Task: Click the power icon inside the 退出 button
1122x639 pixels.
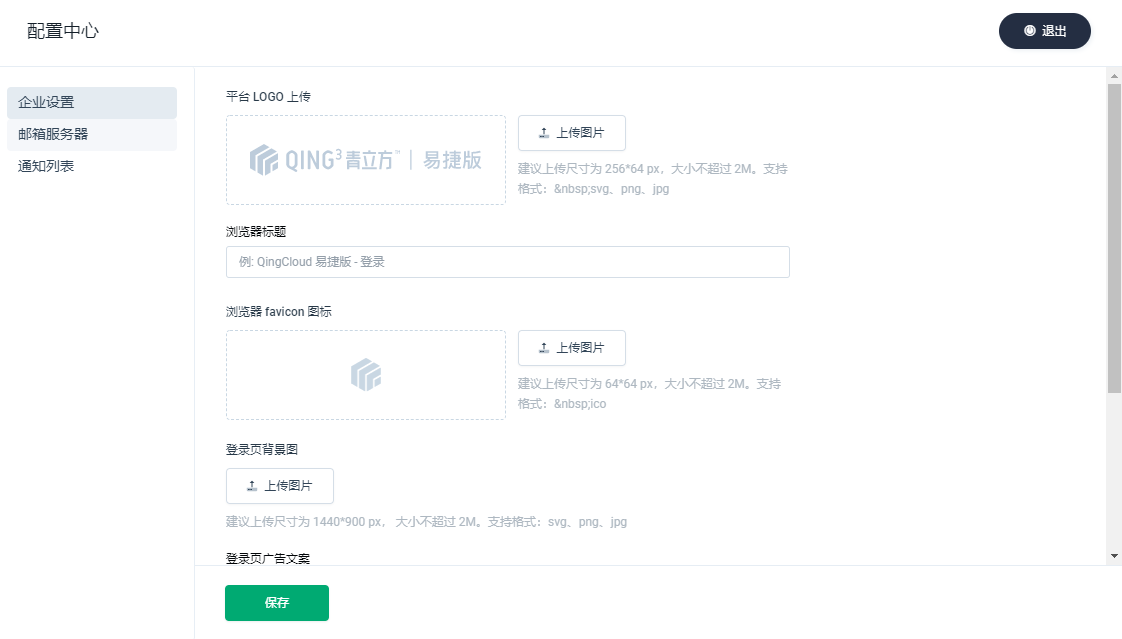Action: [x=1029, y=31]
